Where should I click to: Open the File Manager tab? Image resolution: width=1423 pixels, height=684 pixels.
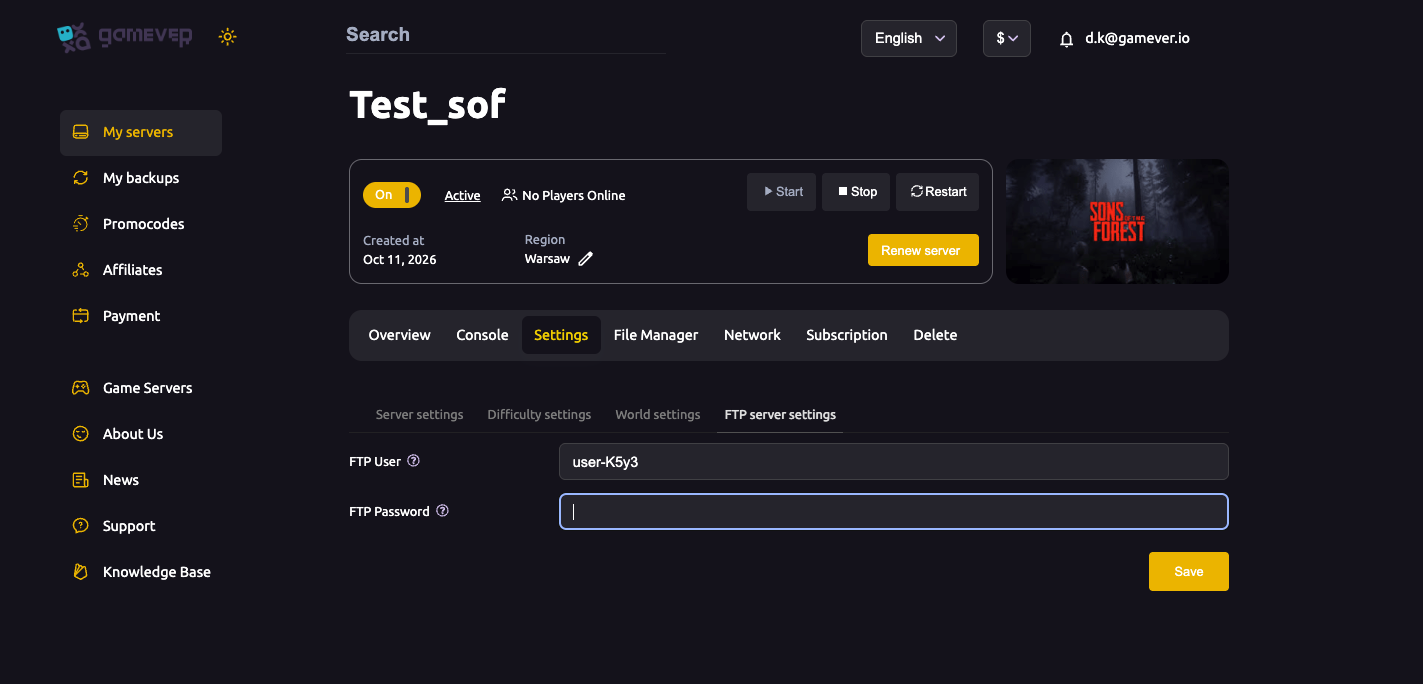(656, 335)
